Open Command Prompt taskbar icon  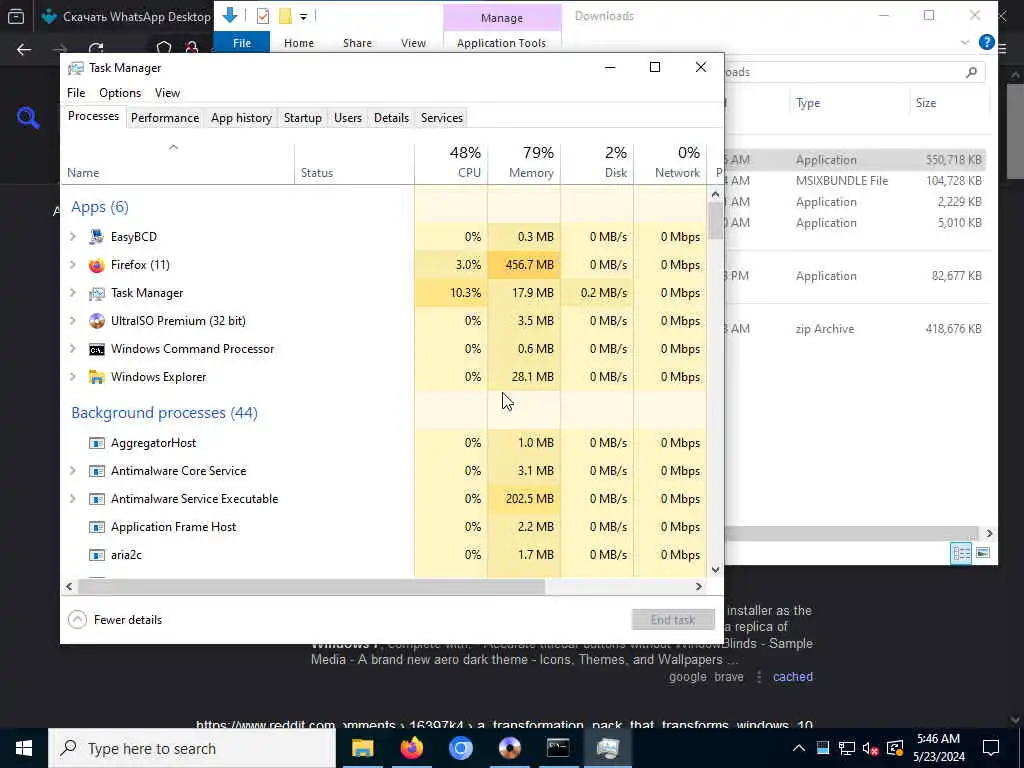558,748
